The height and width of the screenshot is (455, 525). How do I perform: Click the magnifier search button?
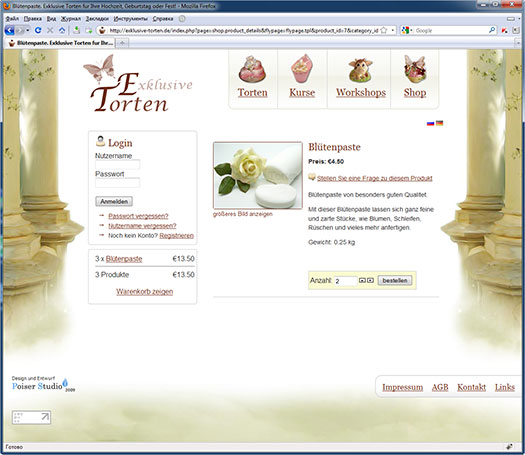[x=492, y=30]
